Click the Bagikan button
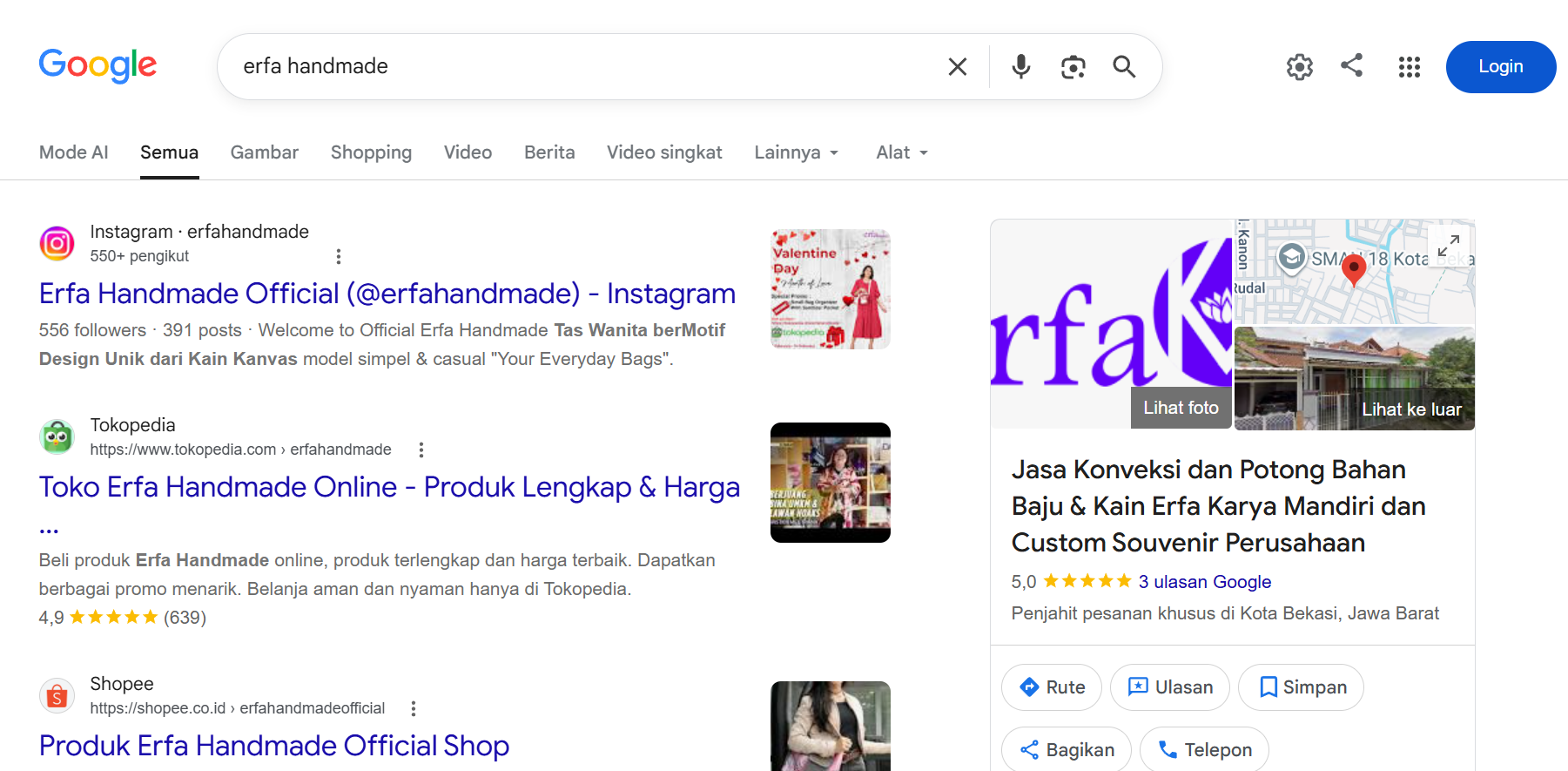The image size is (1568, 771). click(x=1067, y=749)
